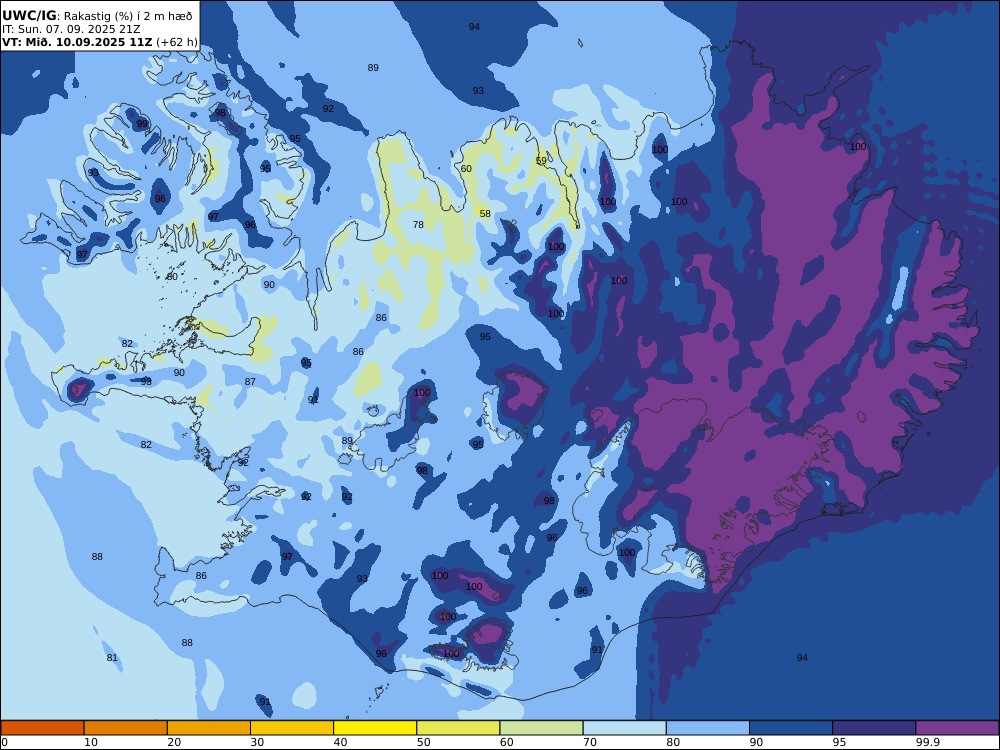Image resolution: width=1000 pixels, height=750 pixels.
Task: Click the 40–50 bright yellow legend swatch
Action: pyautogui.click(x=375, y=728)
